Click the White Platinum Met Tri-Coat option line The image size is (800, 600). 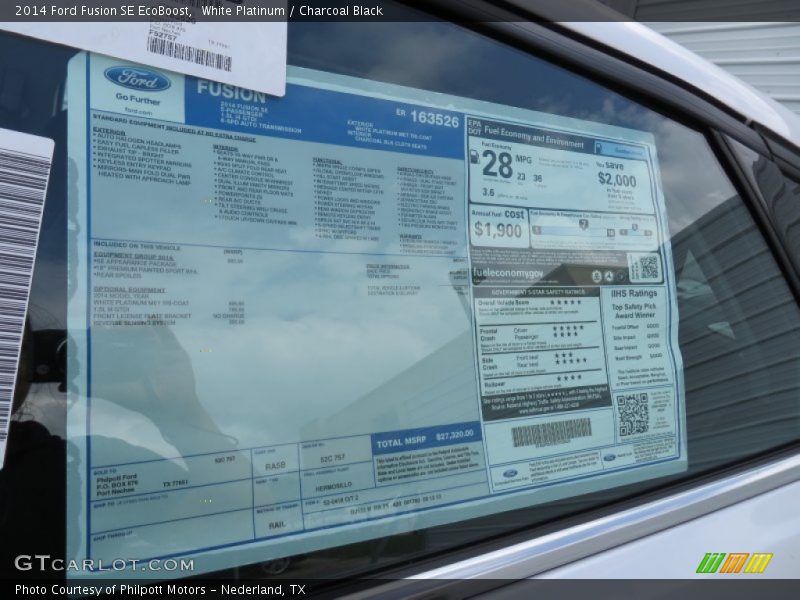click(x=141, y=303)
